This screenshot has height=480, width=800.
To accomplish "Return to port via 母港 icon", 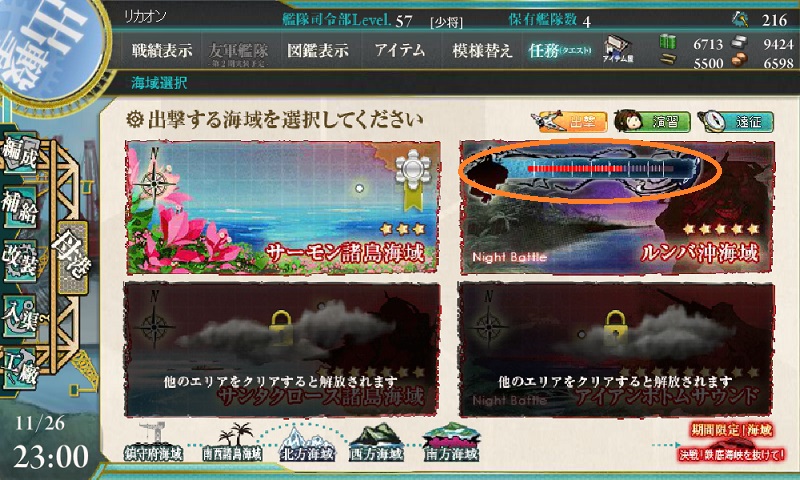I will coord(72,256).
